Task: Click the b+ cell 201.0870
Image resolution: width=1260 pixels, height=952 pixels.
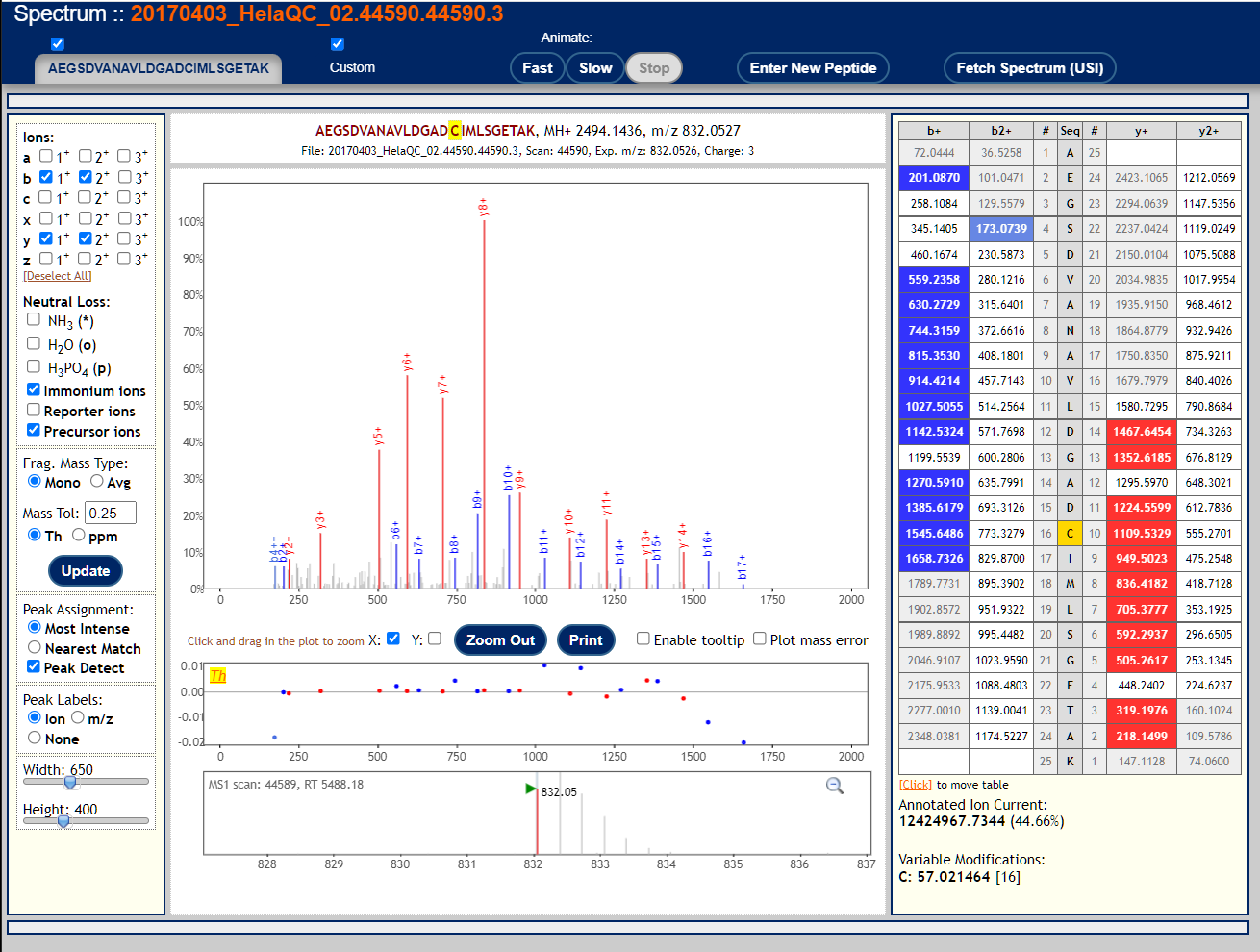Action: [934, 178]
